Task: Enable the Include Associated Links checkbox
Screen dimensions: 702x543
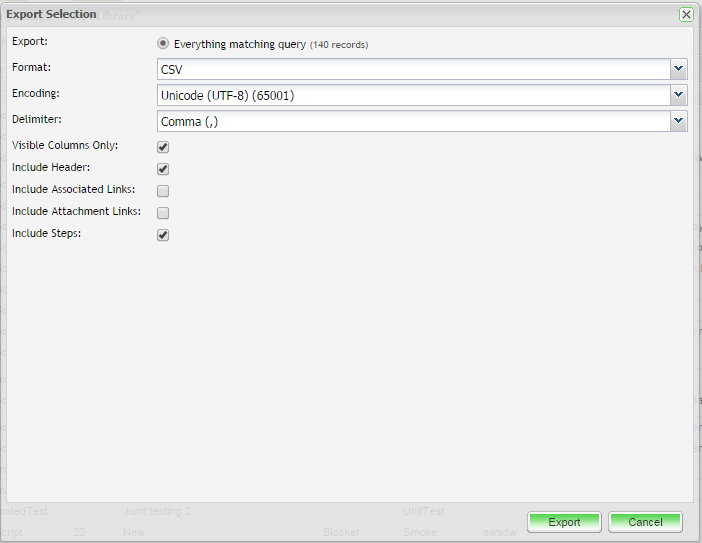Action: point(163,191)
